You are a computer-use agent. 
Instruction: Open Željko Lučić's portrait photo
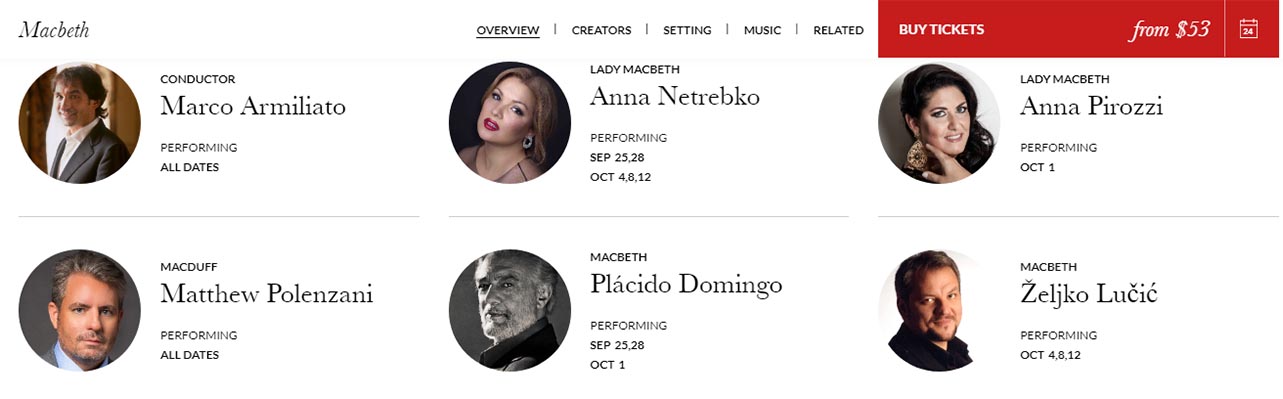click(939, 310)
